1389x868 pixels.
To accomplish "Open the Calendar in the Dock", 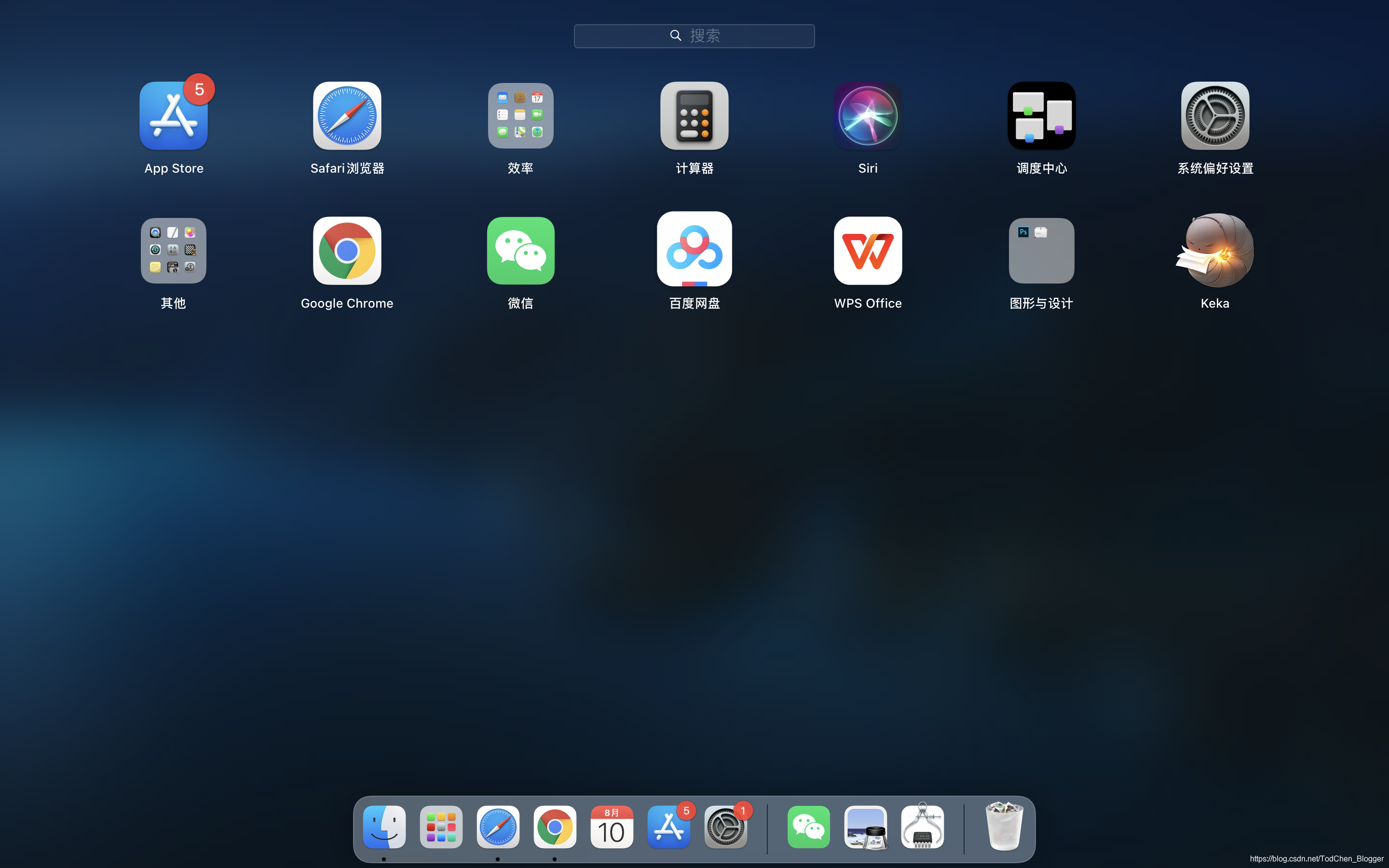I will pos(611,827).
